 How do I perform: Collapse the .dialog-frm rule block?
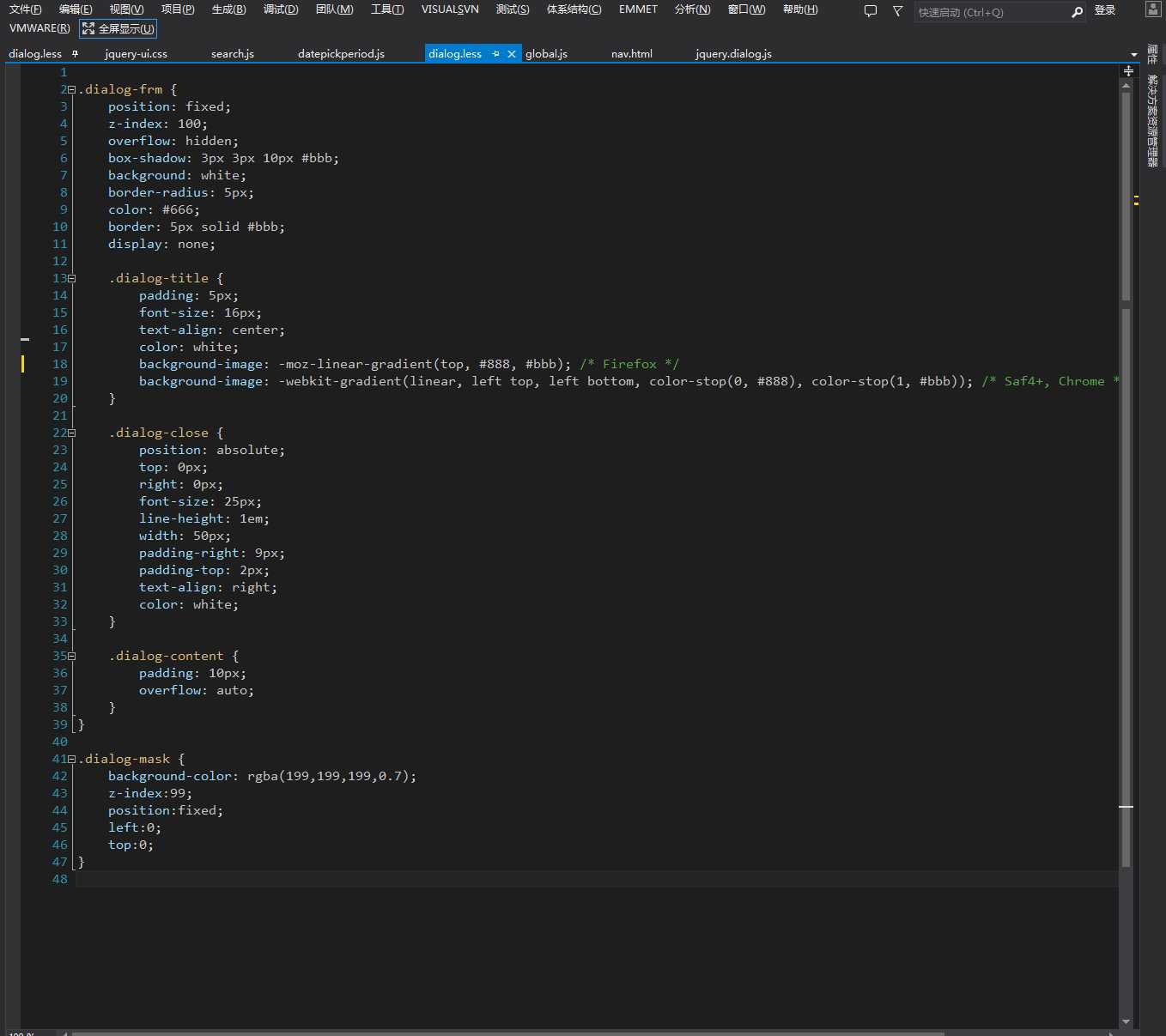tap(71, 89)
